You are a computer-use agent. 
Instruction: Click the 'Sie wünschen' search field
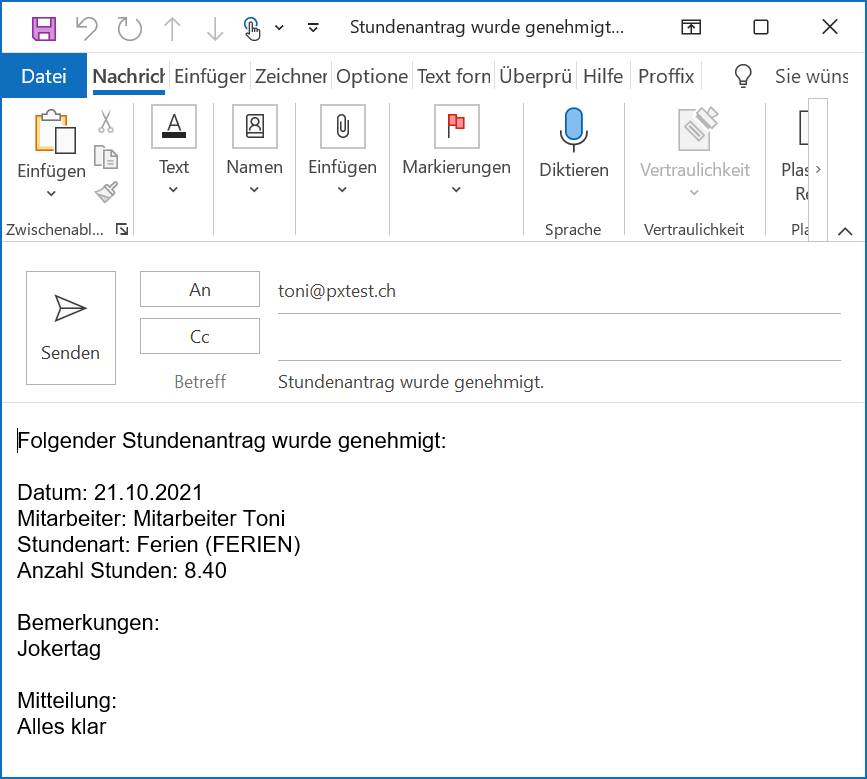coord(811,76)
